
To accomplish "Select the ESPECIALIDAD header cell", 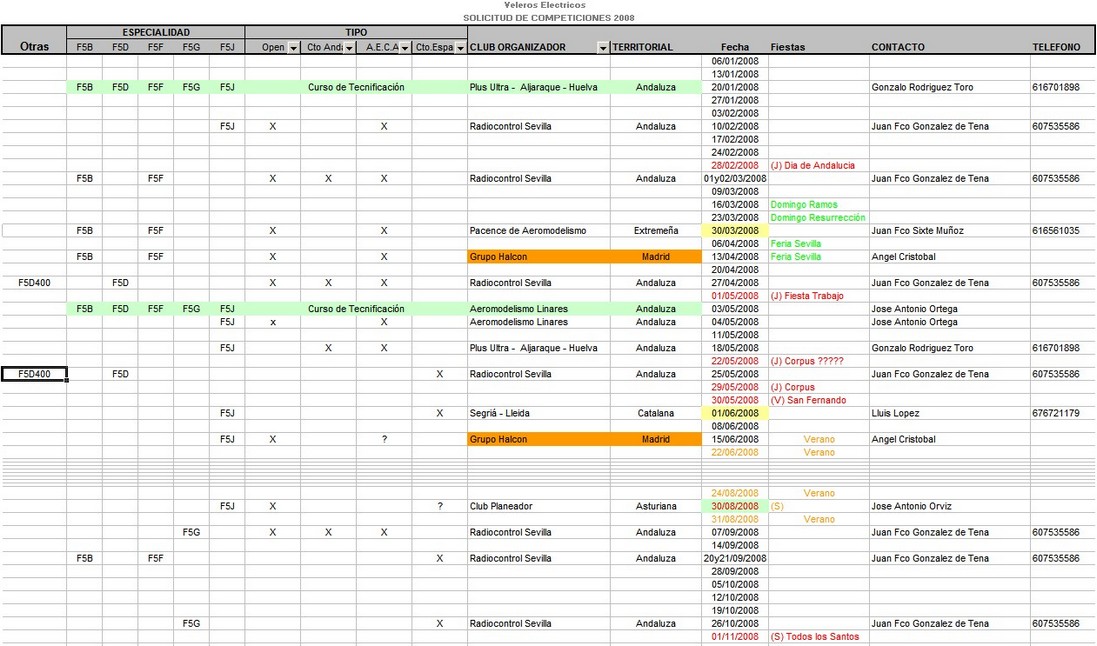I will pyautogui.click(x=156, y=32).
